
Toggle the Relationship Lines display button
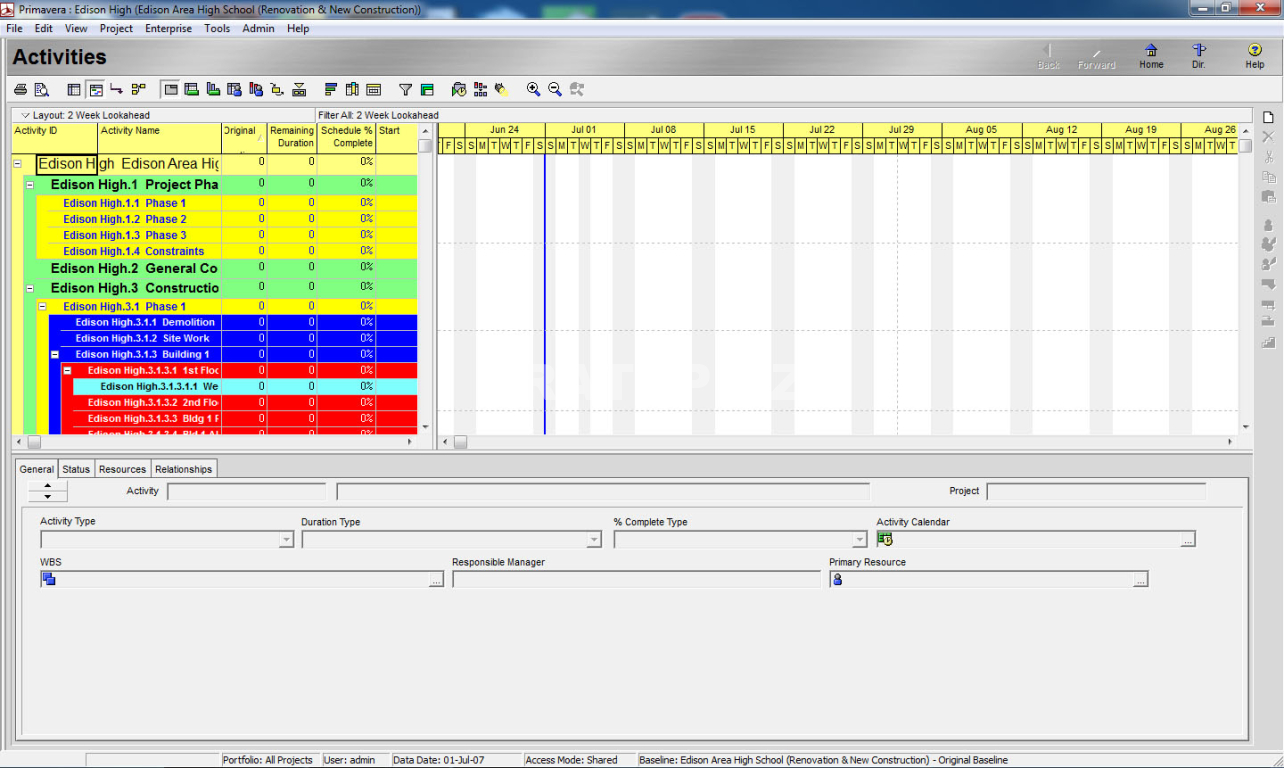pyautogui.click(x=117, y=90)
